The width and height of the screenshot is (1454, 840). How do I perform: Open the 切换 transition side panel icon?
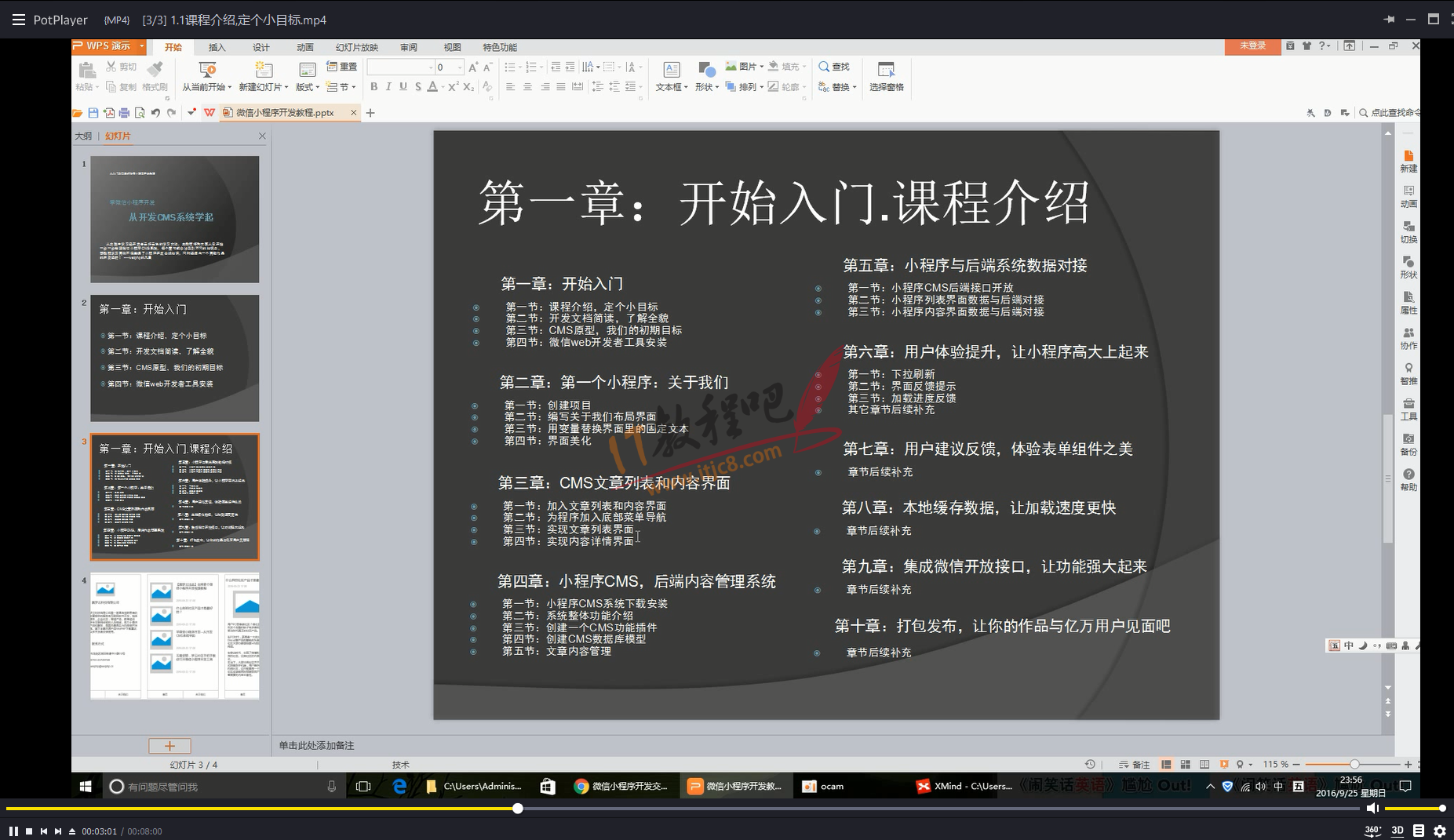click(x=1408, y=232)
